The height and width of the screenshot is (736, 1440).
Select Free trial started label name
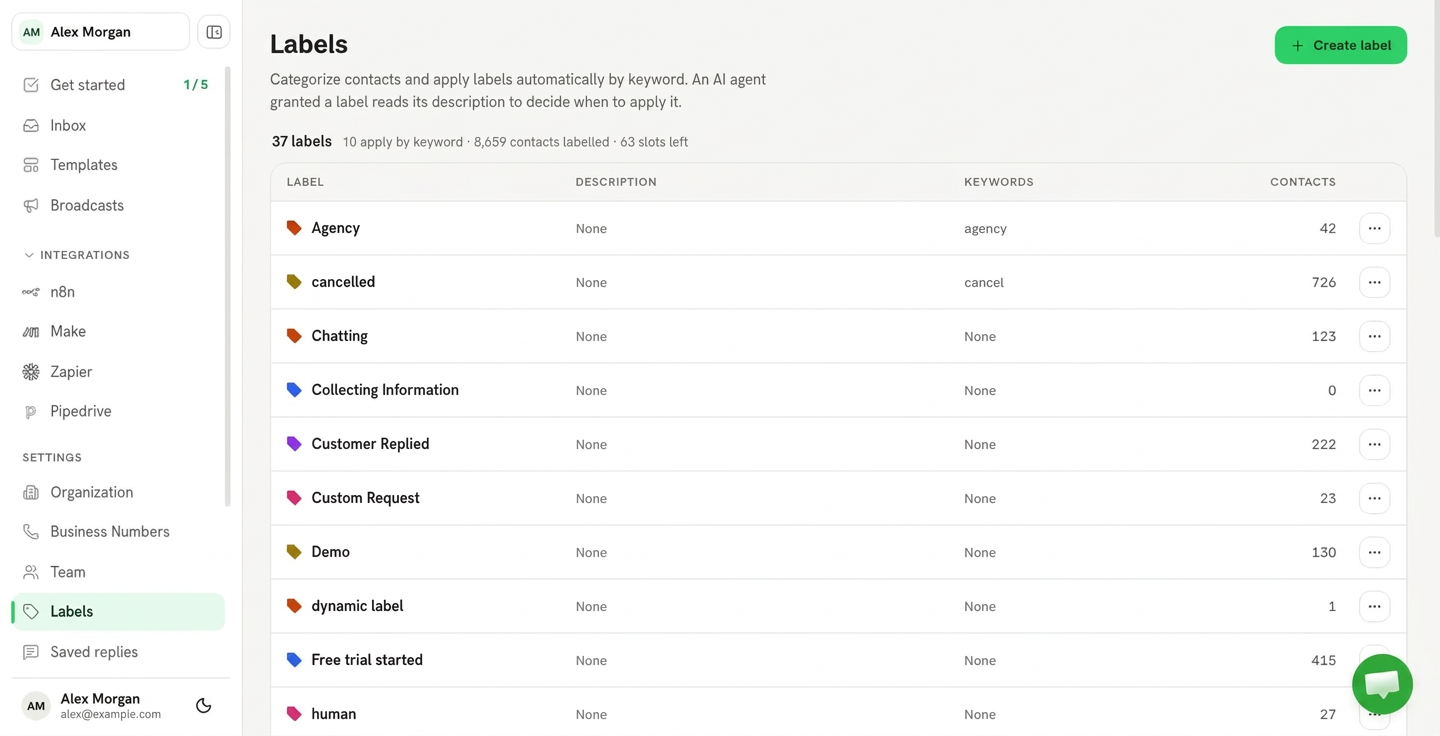[x=367, y=660]
